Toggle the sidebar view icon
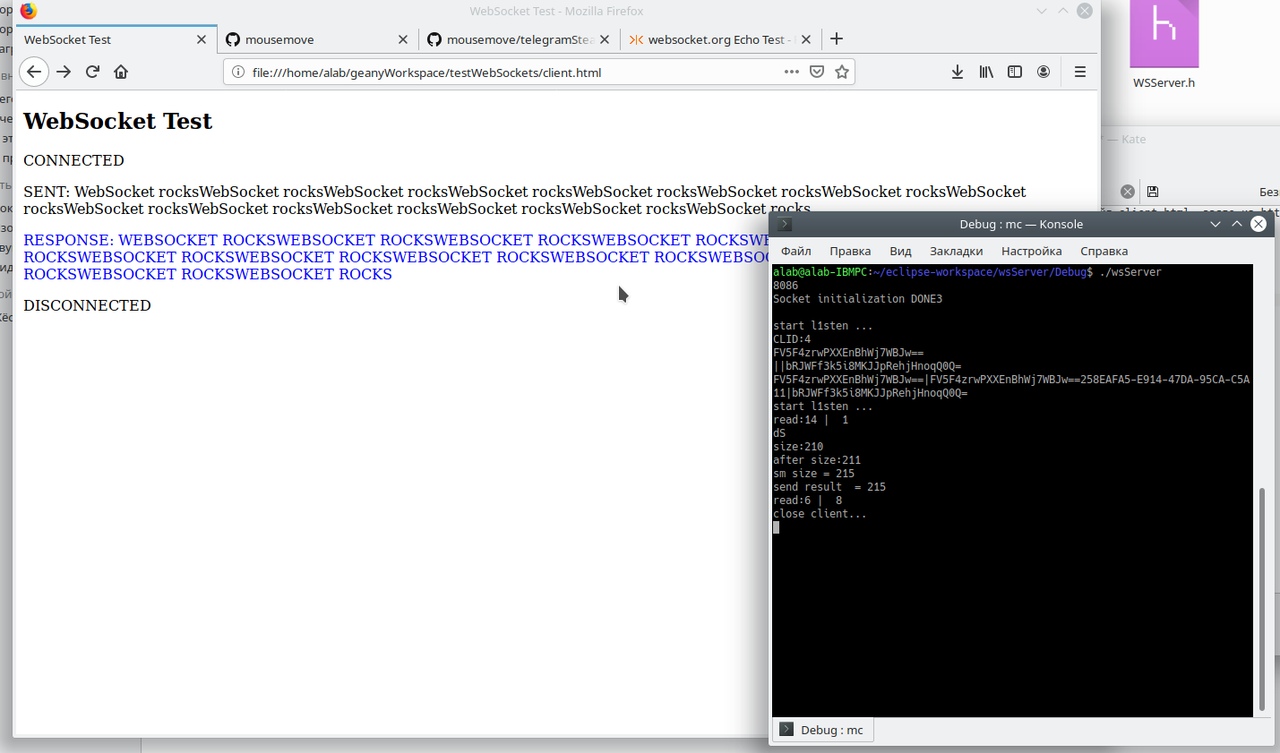The image size is (1280, 753). tap(1014, 72)
